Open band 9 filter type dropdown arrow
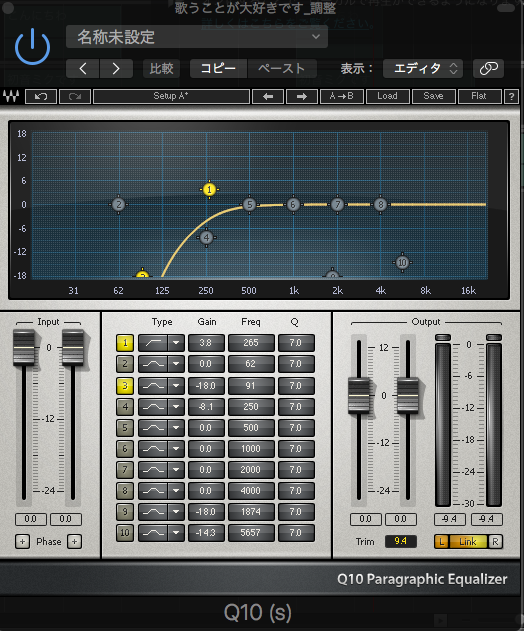Viewport: 524px width, 631px height. (176, 511)
